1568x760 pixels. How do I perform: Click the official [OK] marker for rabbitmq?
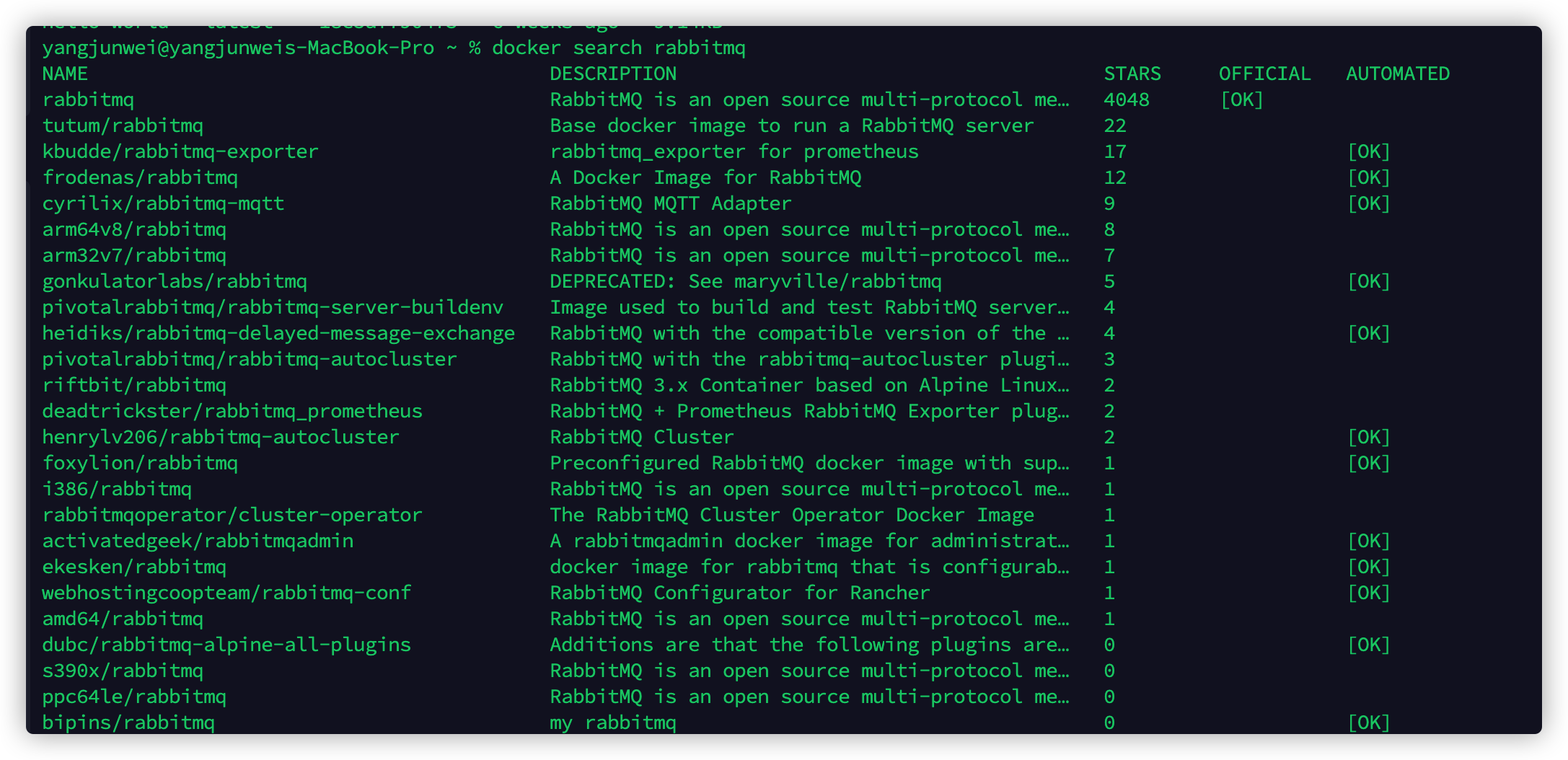pos(1241,100)
